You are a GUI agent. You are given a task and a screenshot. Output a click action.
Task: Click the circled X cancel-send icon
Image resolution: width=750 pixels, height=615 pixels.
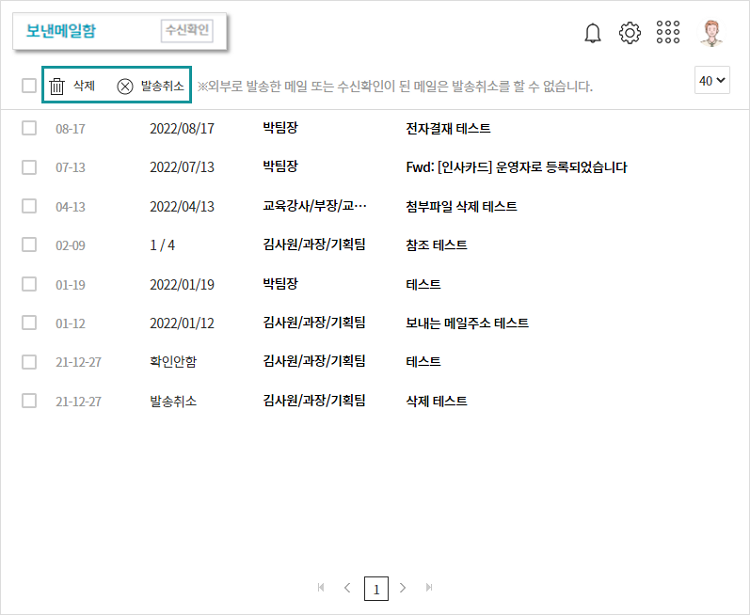click(x=125, y=87)
